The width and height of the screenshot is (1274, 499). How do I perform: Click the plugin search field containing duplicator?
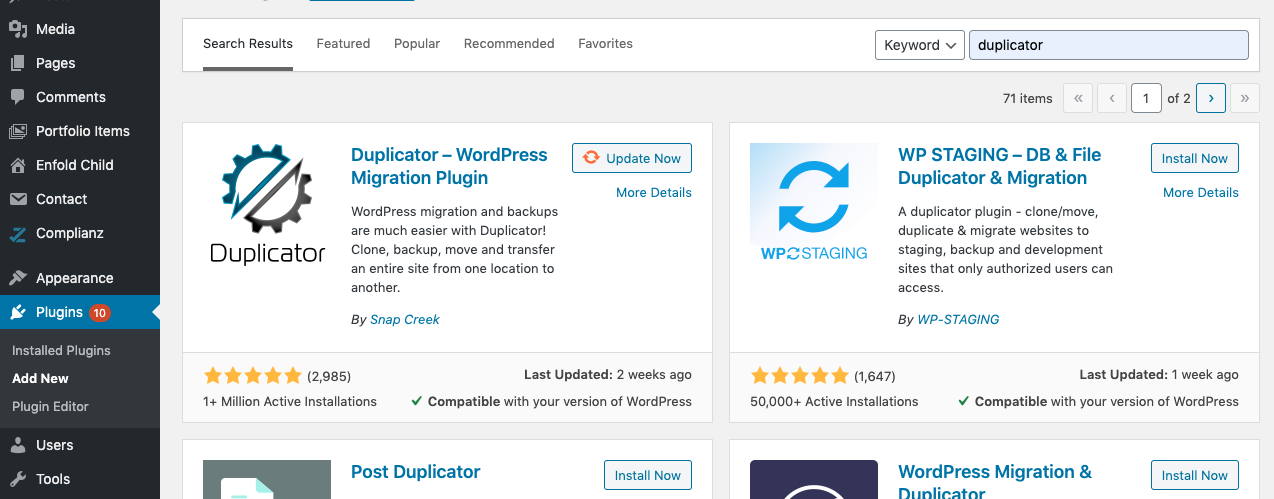[1109, 45]
